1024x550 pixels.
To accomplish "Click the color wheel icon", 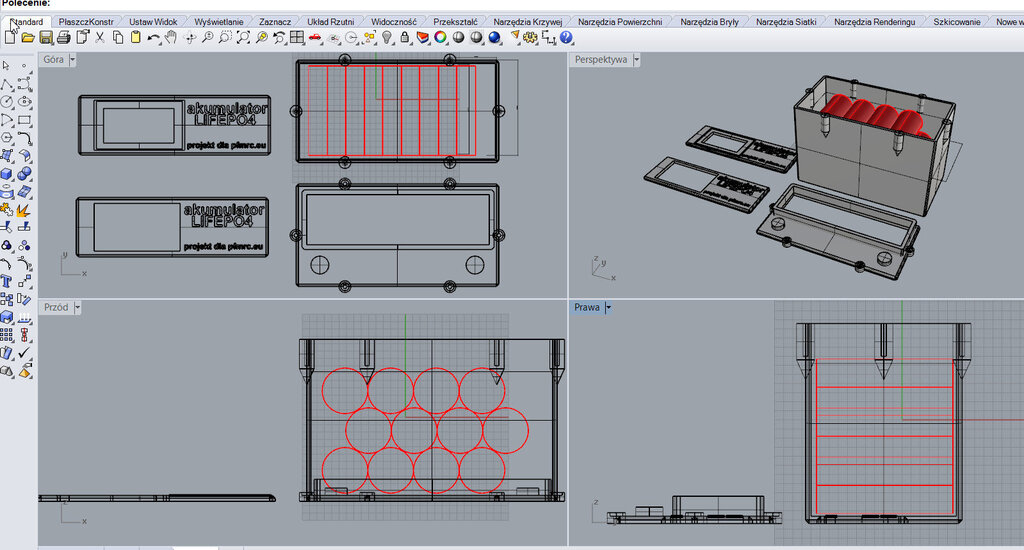I will pos(440,37).
